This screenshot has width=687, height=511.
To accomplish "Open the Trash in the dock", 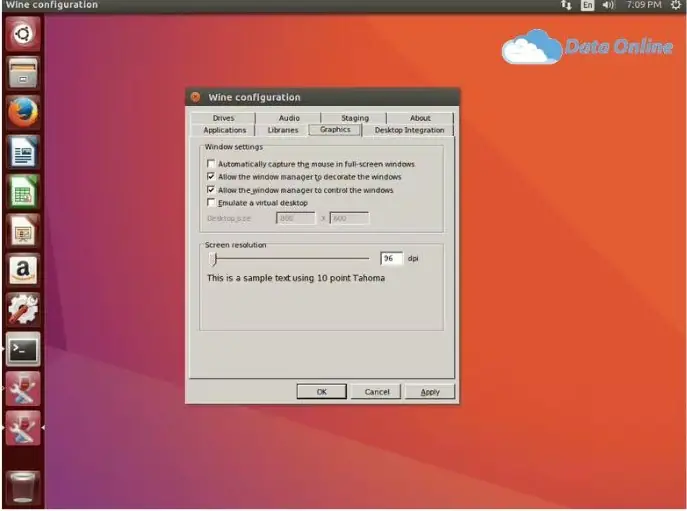I will point(23,487).
